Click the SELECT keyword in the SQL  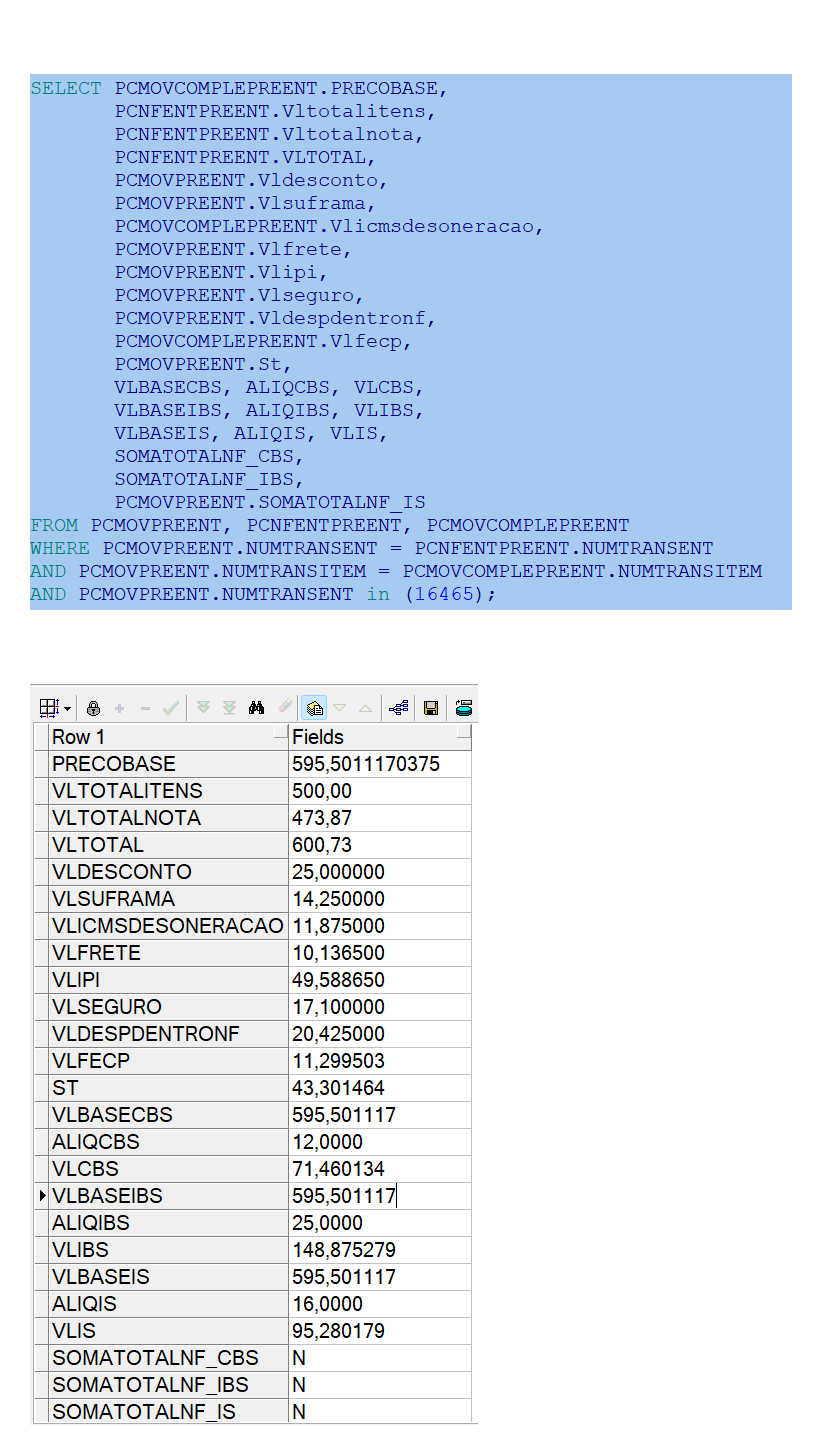[66, 88]
